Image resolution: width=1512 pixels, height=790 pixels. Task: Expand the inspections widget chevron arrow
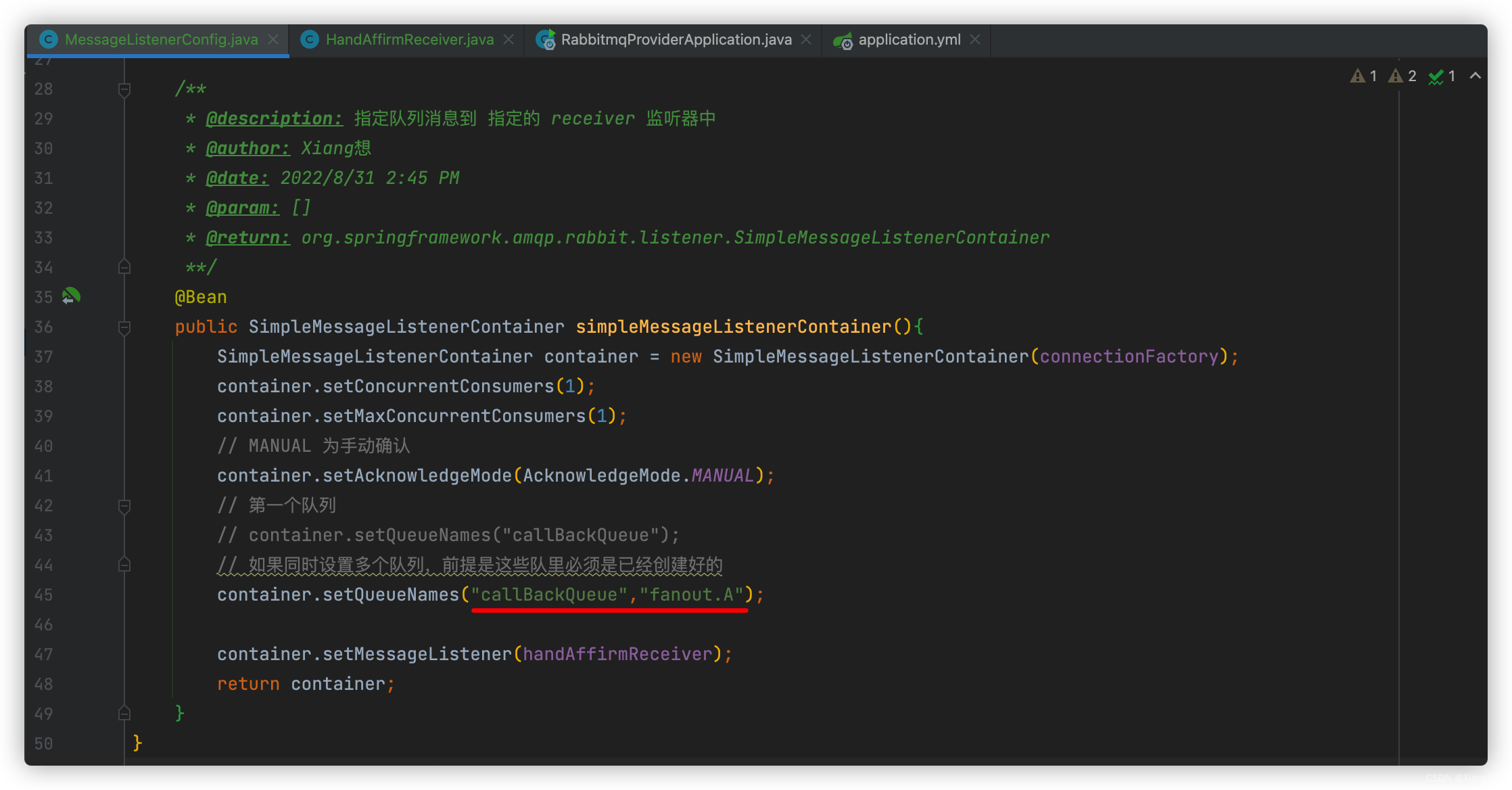tap(1475, 76)
